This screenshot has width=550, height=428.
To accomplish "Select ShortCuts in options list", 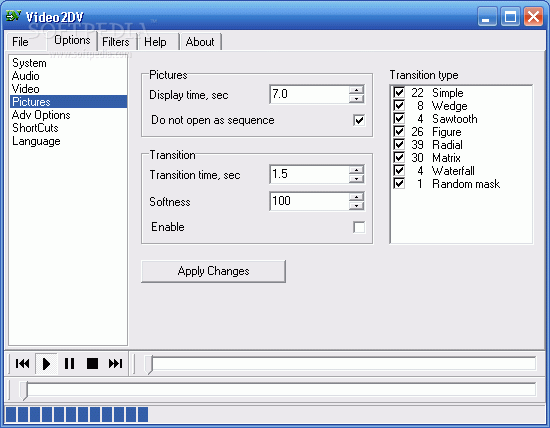I will coord(68,128).
